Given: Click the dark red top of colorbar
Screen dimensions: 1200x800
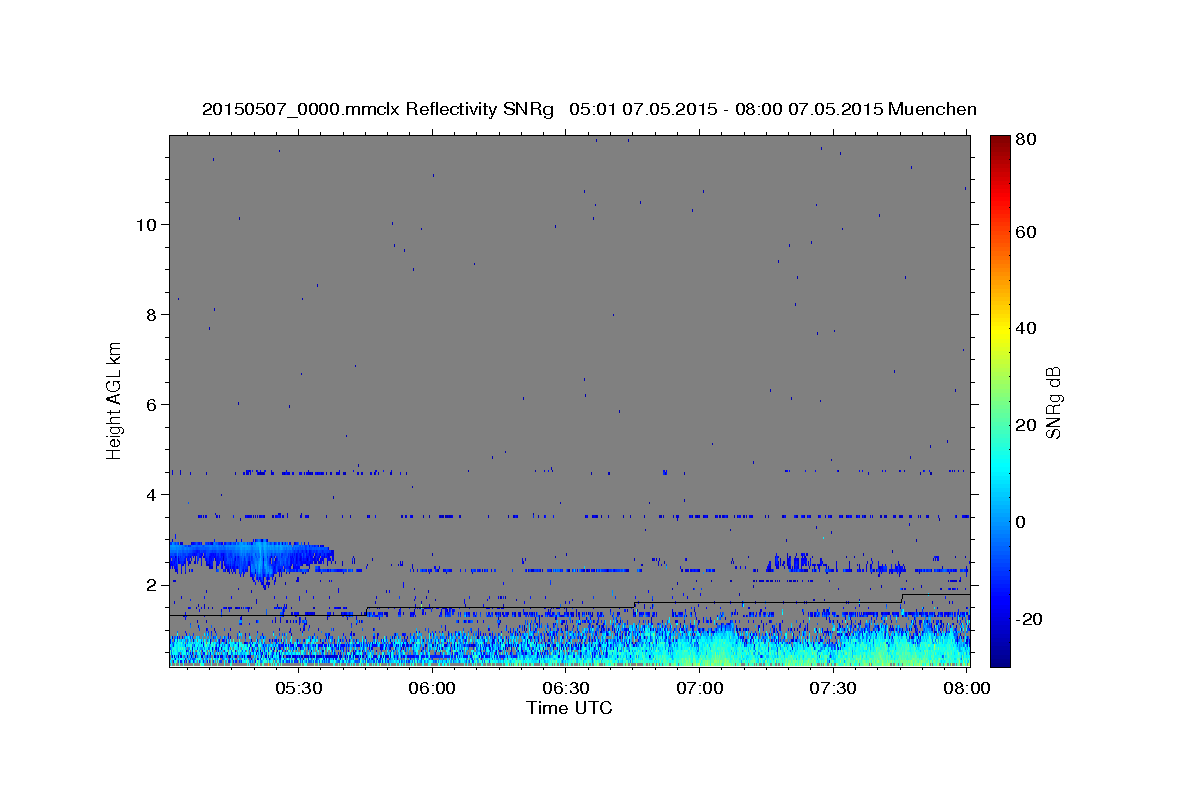Looking at the screenshot, I should point(999,145).
